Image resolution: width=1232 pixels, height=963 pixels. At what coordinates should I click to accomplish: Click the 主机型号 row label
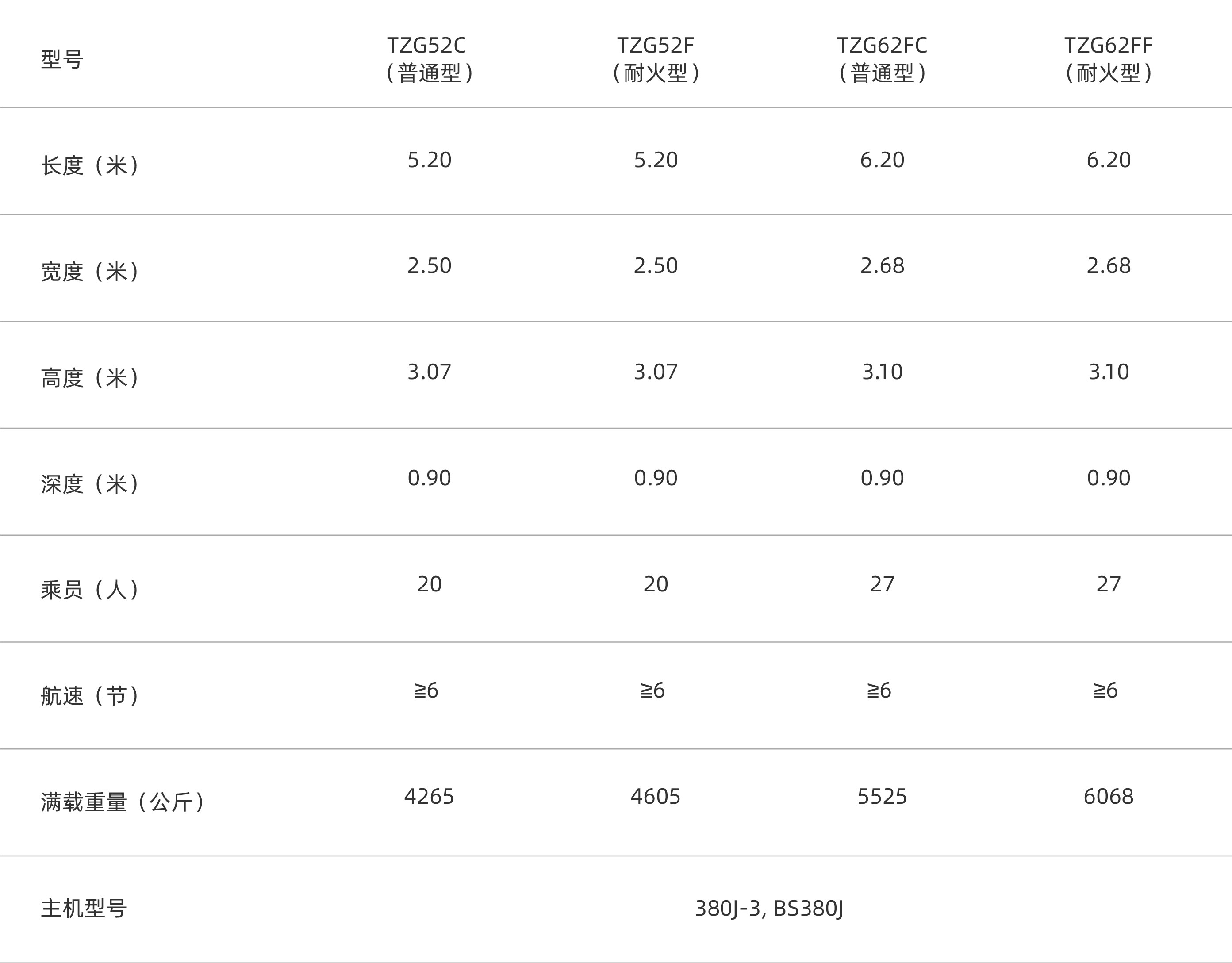tap(84, 908)
